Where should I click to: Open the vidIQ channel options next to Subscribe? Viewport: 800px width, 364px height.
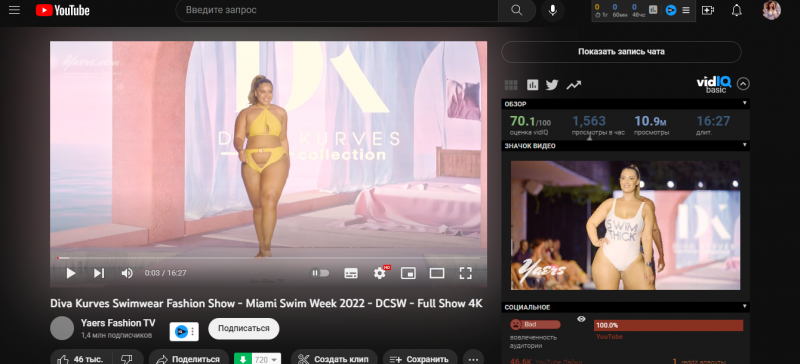coord(184,332)
